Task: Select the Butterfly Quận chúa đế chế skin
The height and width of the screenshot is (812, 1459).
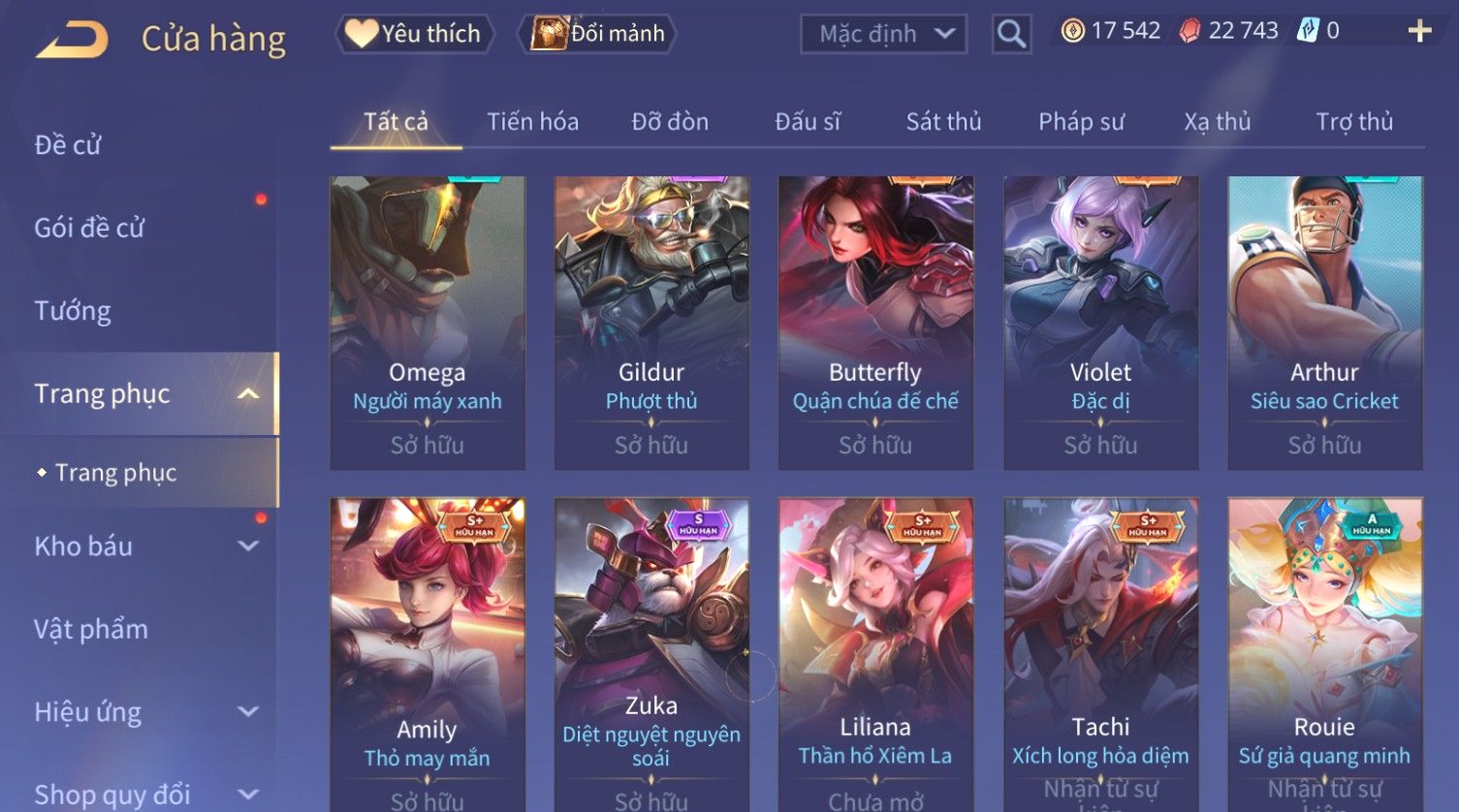Action: [x=875, y=323]
